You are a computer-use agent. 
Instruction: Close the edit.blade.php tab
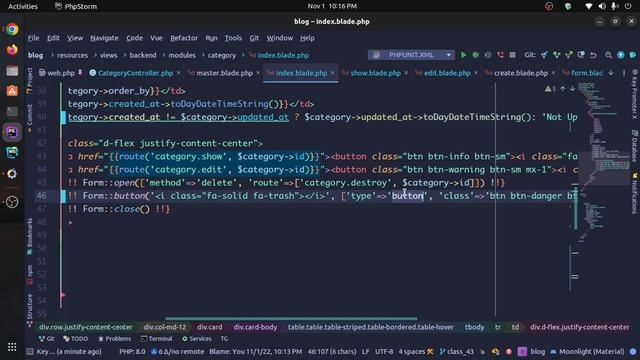click(476, 73)
